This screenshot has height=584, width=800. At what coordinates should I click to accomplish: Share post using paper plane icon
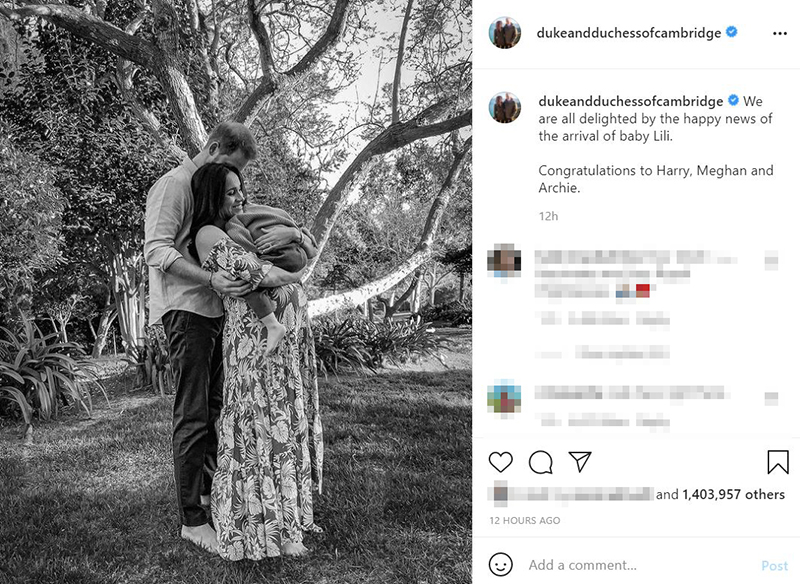point(580,462)
